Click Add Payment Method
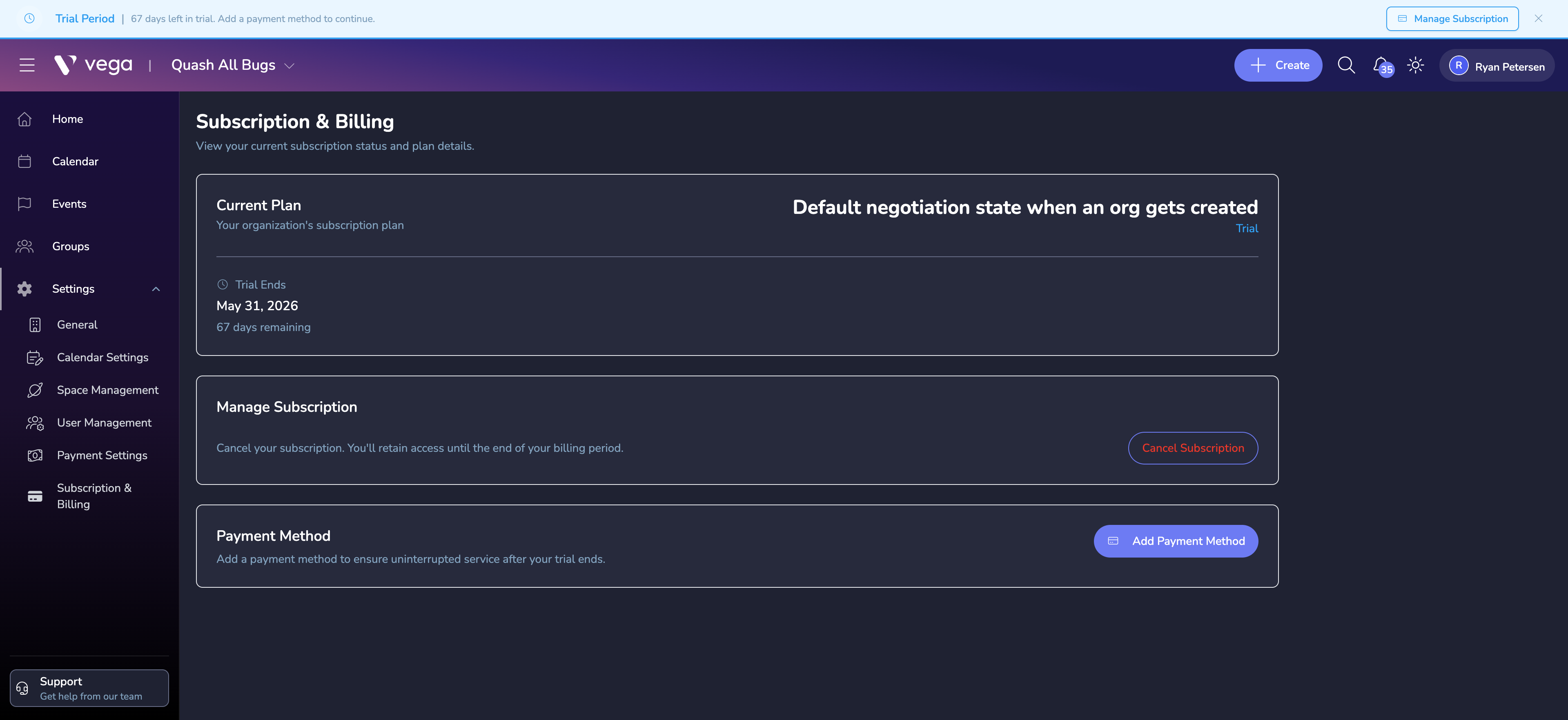The height and width of the screenshot is (720, 1568). (x=1176, y=540)
